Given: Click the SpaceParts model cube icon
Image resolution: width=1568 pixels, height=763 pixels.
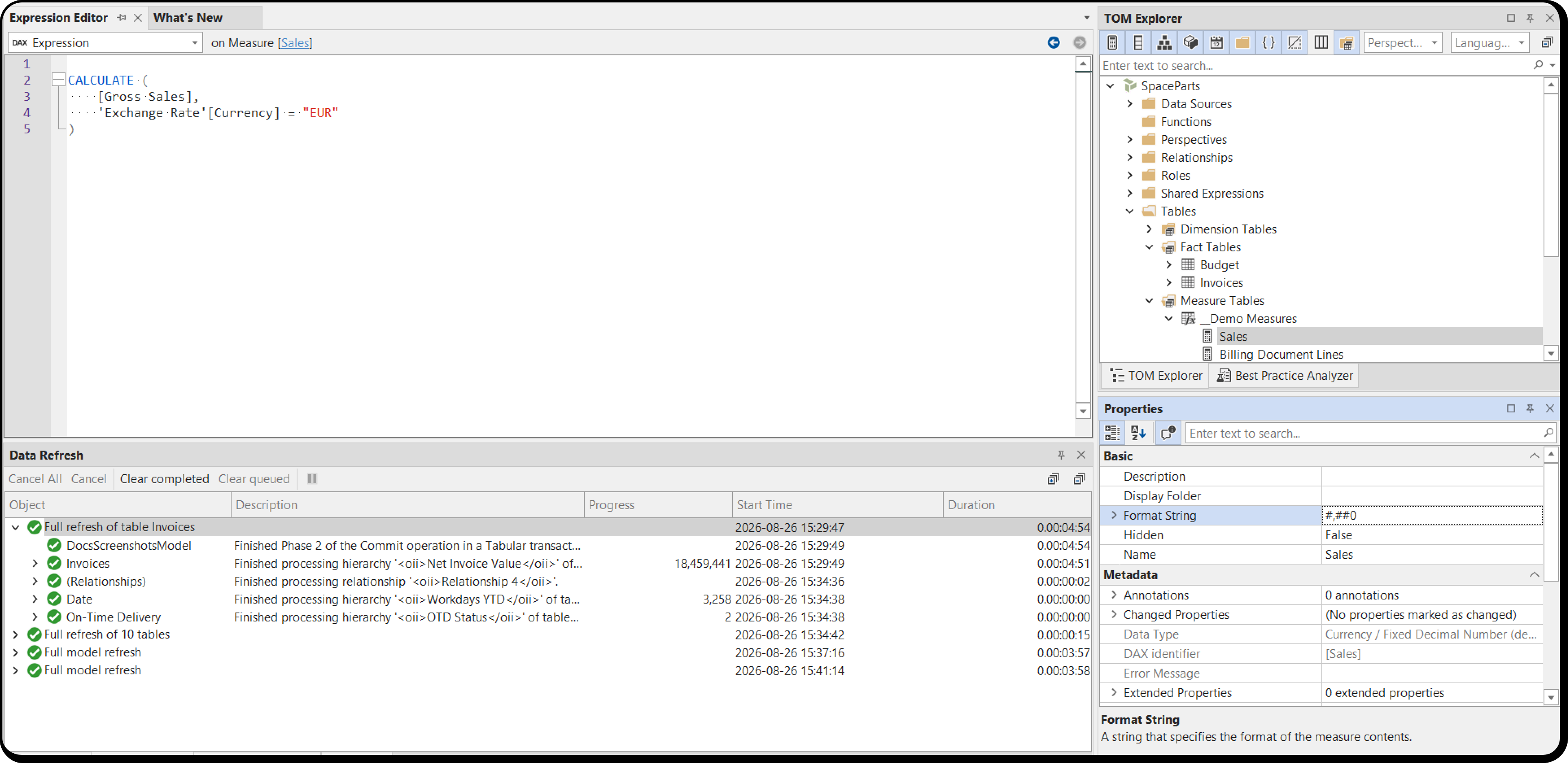Looking at the screenshot, I should [x=1130, y=86].
